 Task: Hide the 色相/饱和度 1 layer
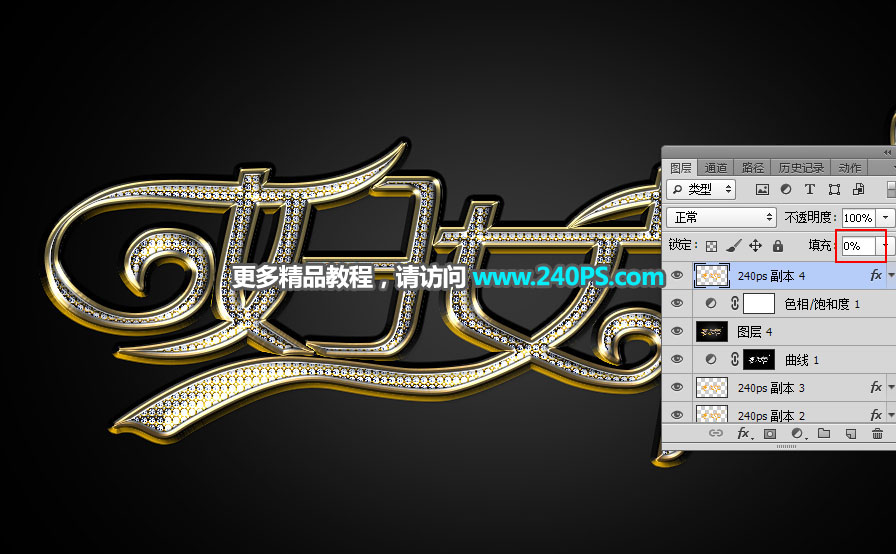tap(677, 303)
